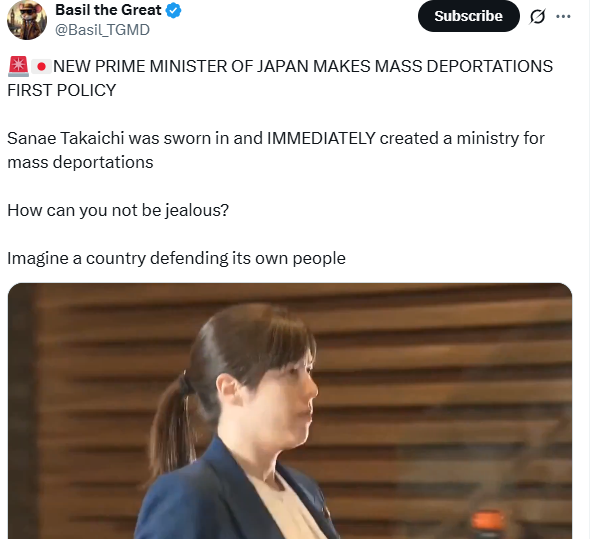593x540 pixels.
Task: Play the video showing the woman in a blazer
Action: [290, 411]
